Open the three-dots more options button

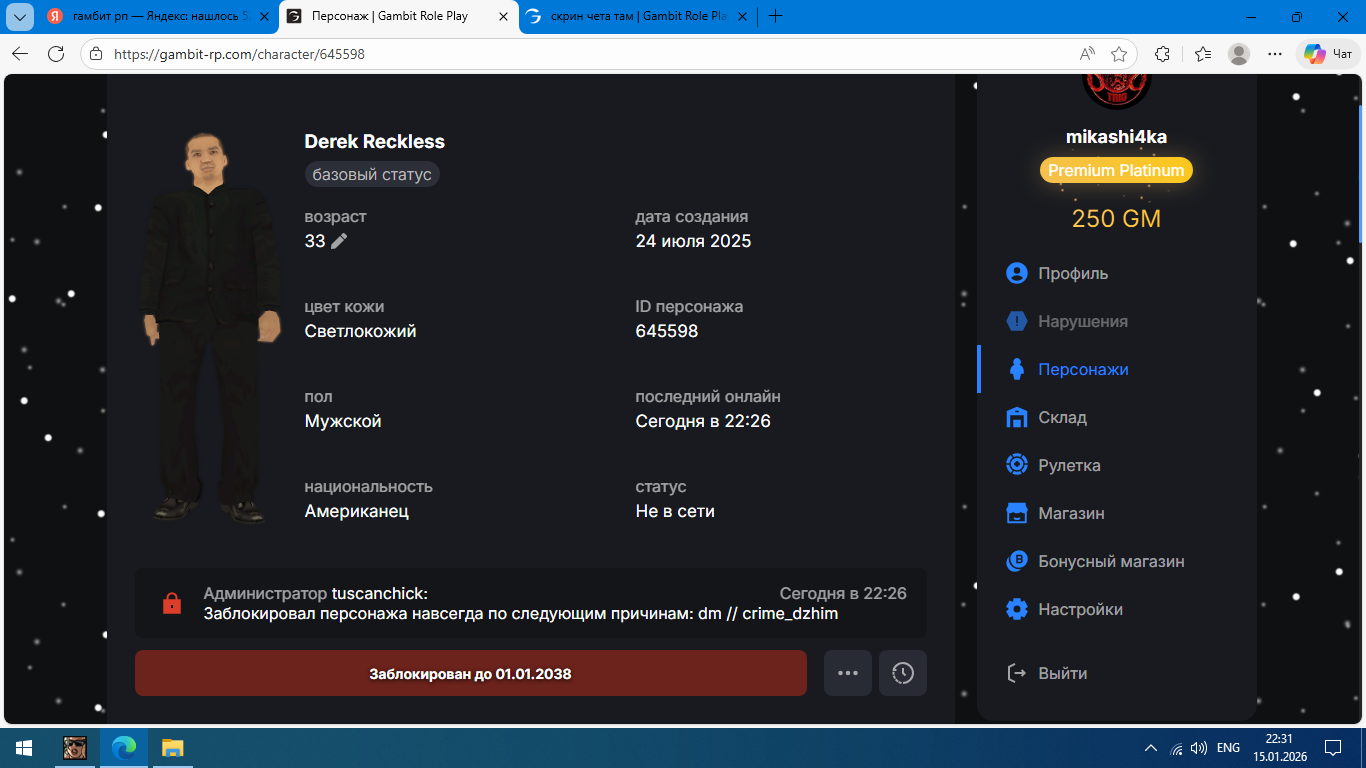(848, 673)
